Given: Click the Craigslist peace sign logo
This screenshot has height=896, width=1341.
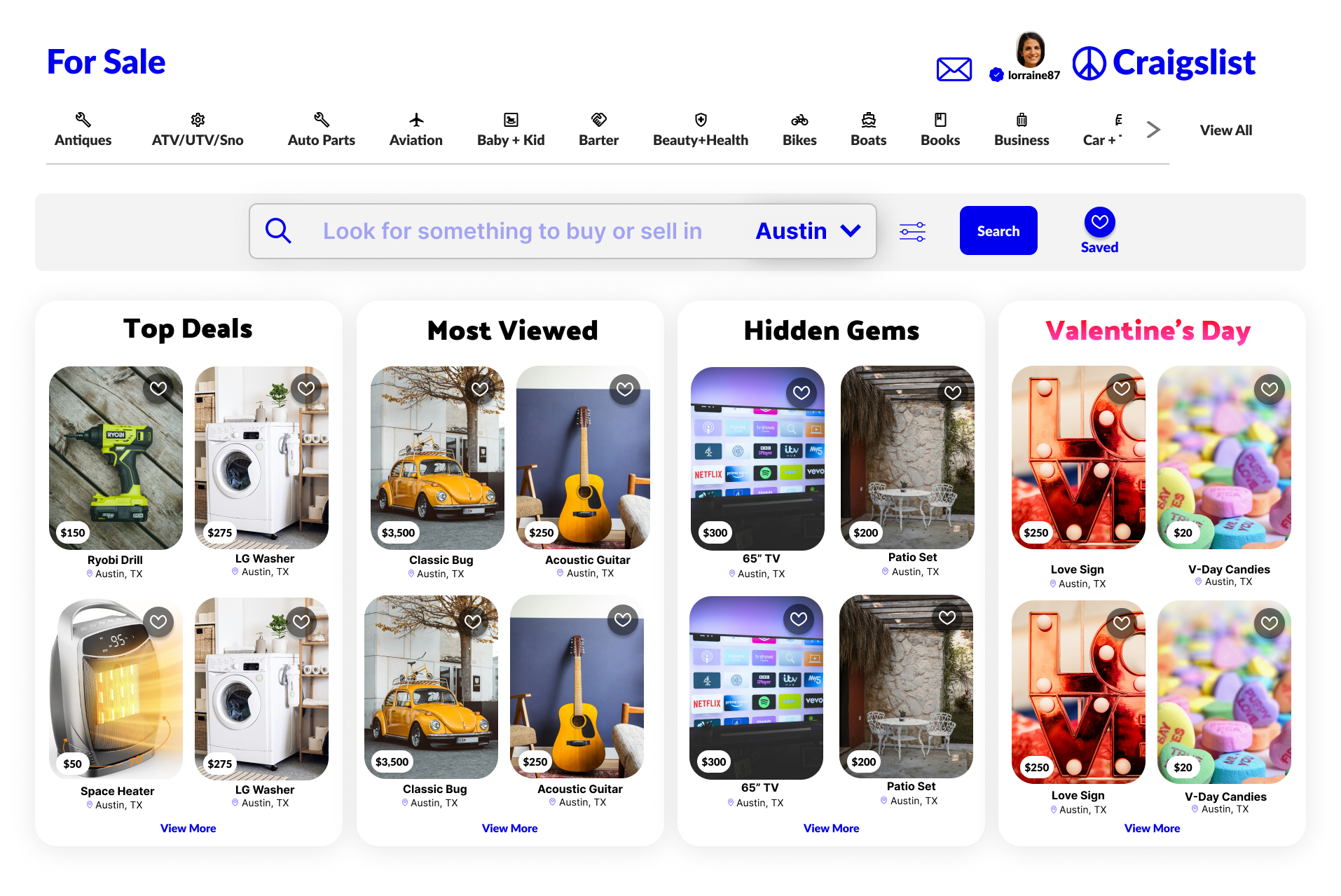Looking at the screenshot, I should 1089,63.
